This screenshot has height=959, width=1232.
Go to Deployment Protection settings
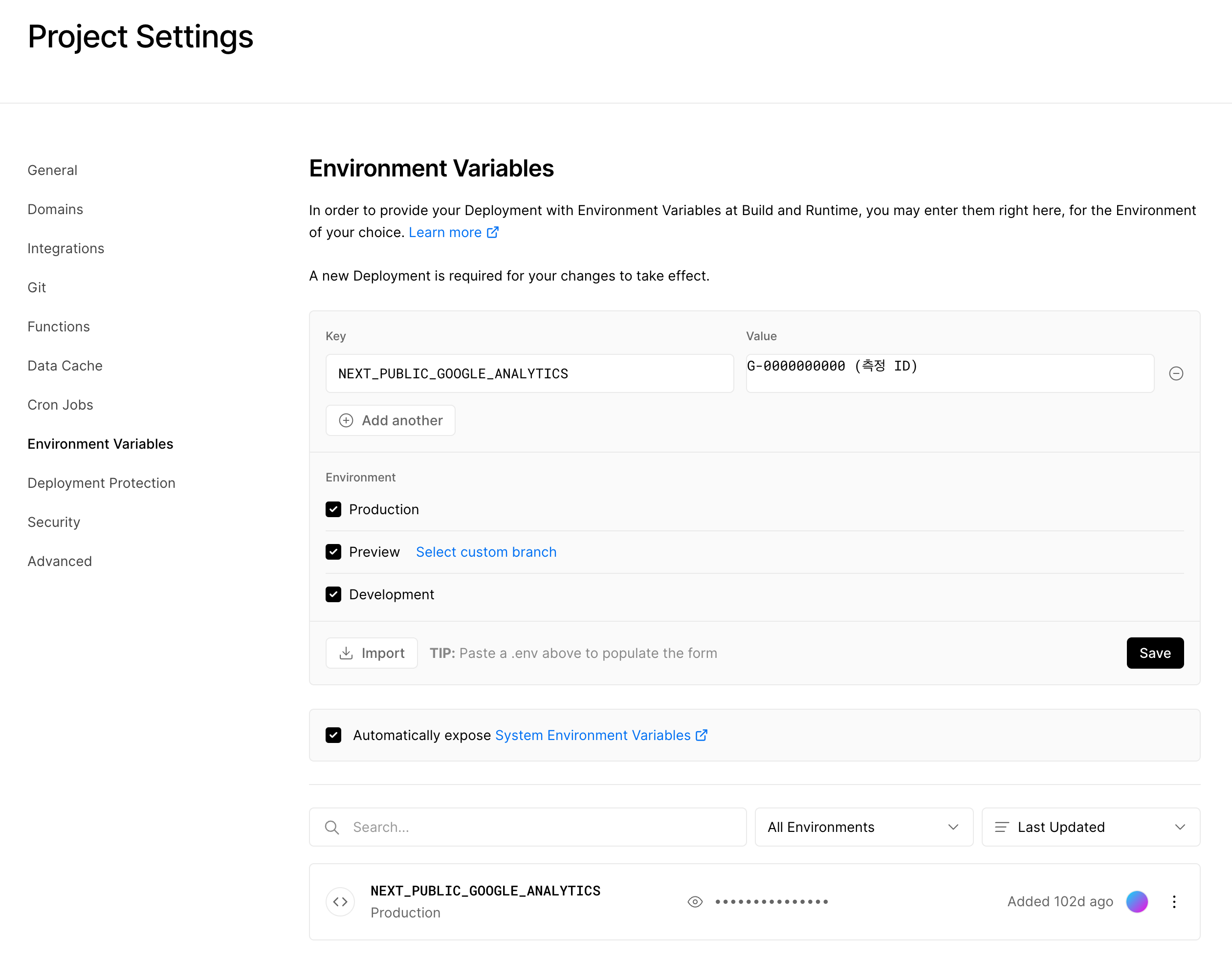tap(101, 483)
